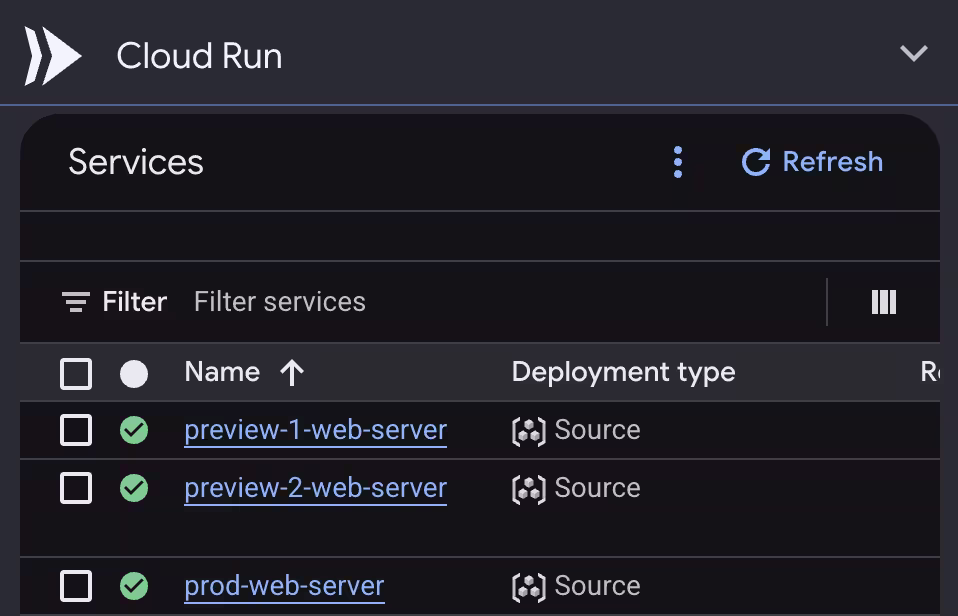
Task: Open the column display options icon
Action: [x=883, y=302]
